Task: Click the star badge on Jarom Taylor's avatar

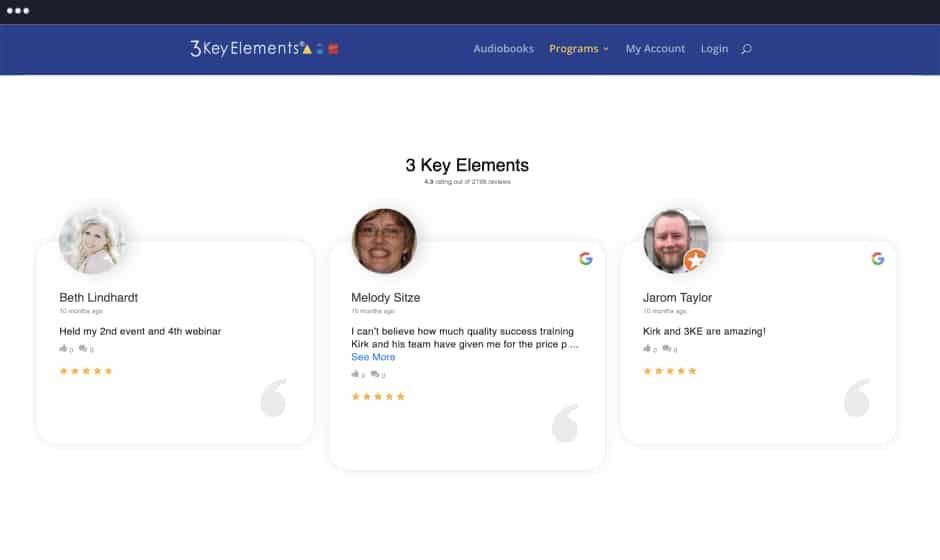Action: pos(695,260)
